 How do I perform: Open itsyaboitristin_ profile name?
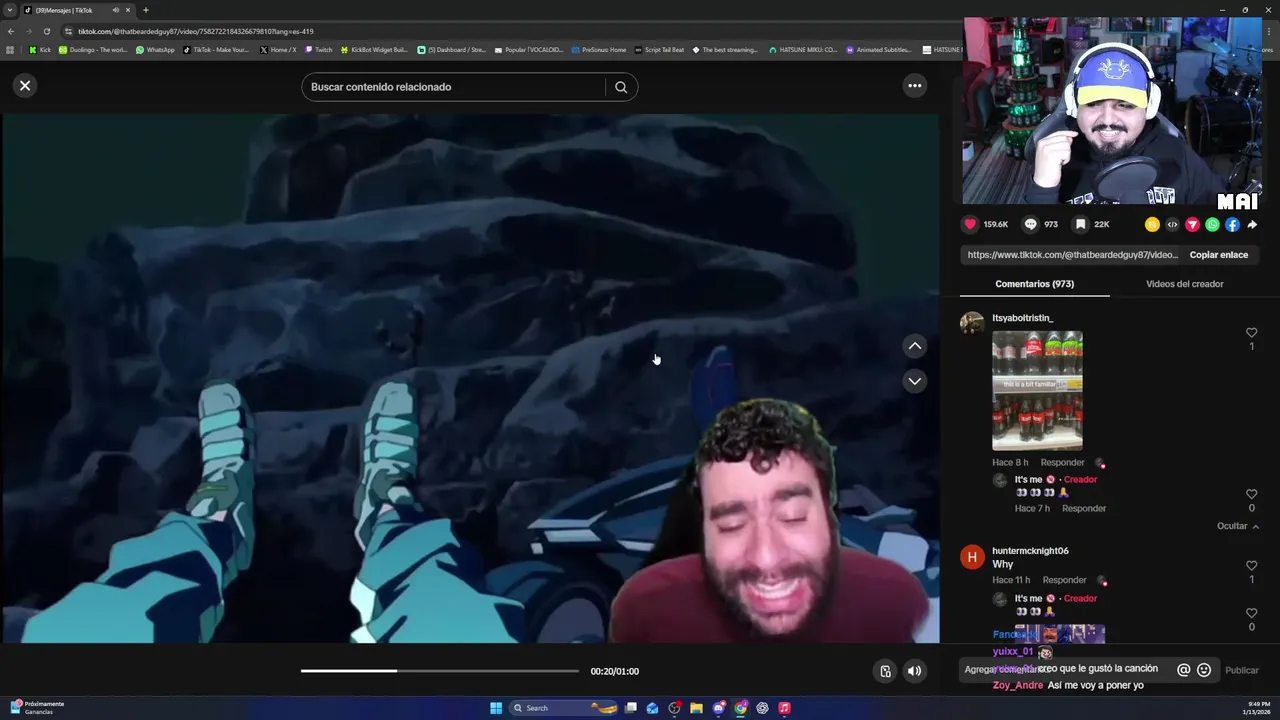click(x=1022, y=318)
